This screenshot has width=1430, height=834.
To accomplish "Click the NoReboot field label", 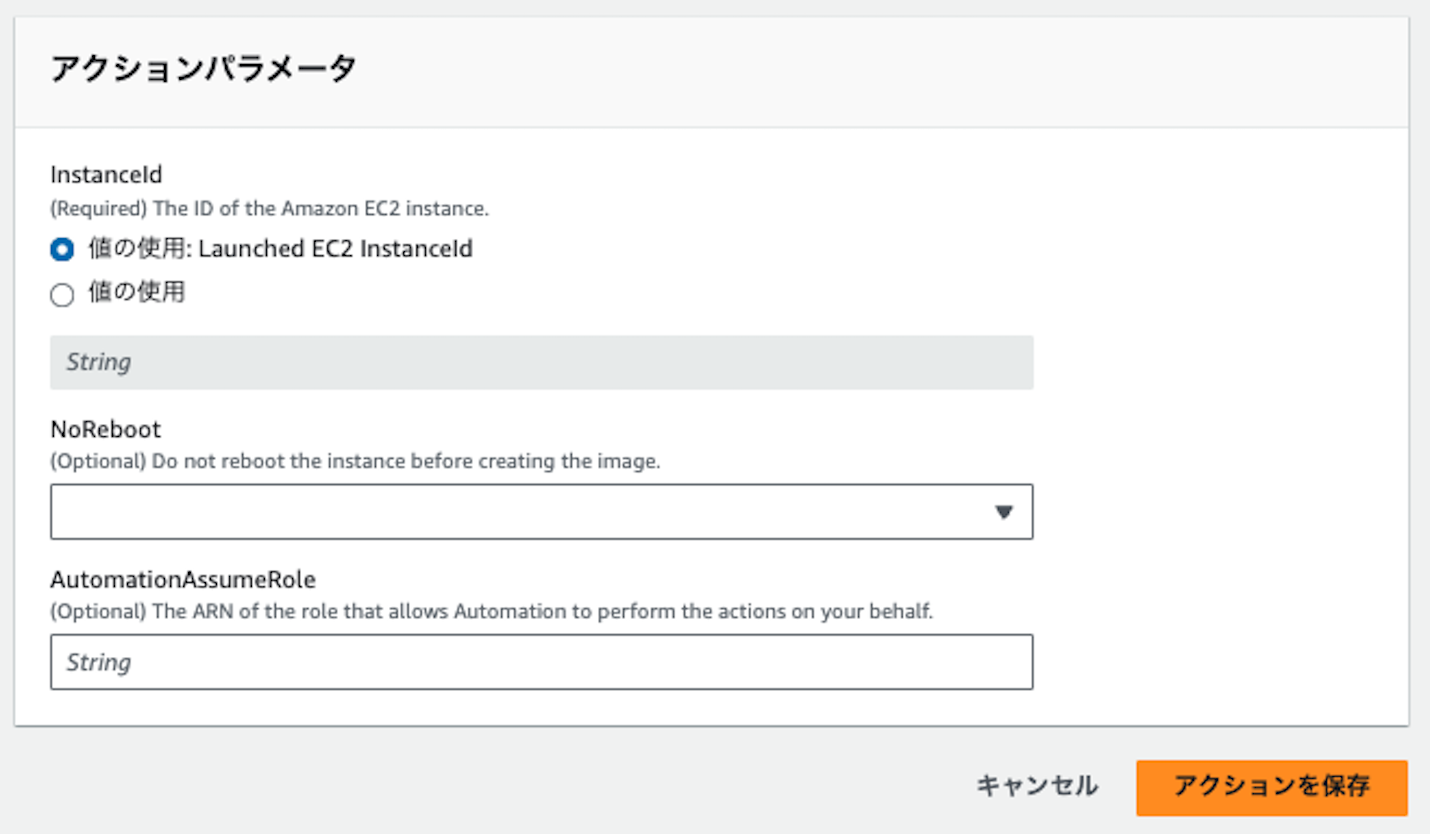I will (105, 430).
